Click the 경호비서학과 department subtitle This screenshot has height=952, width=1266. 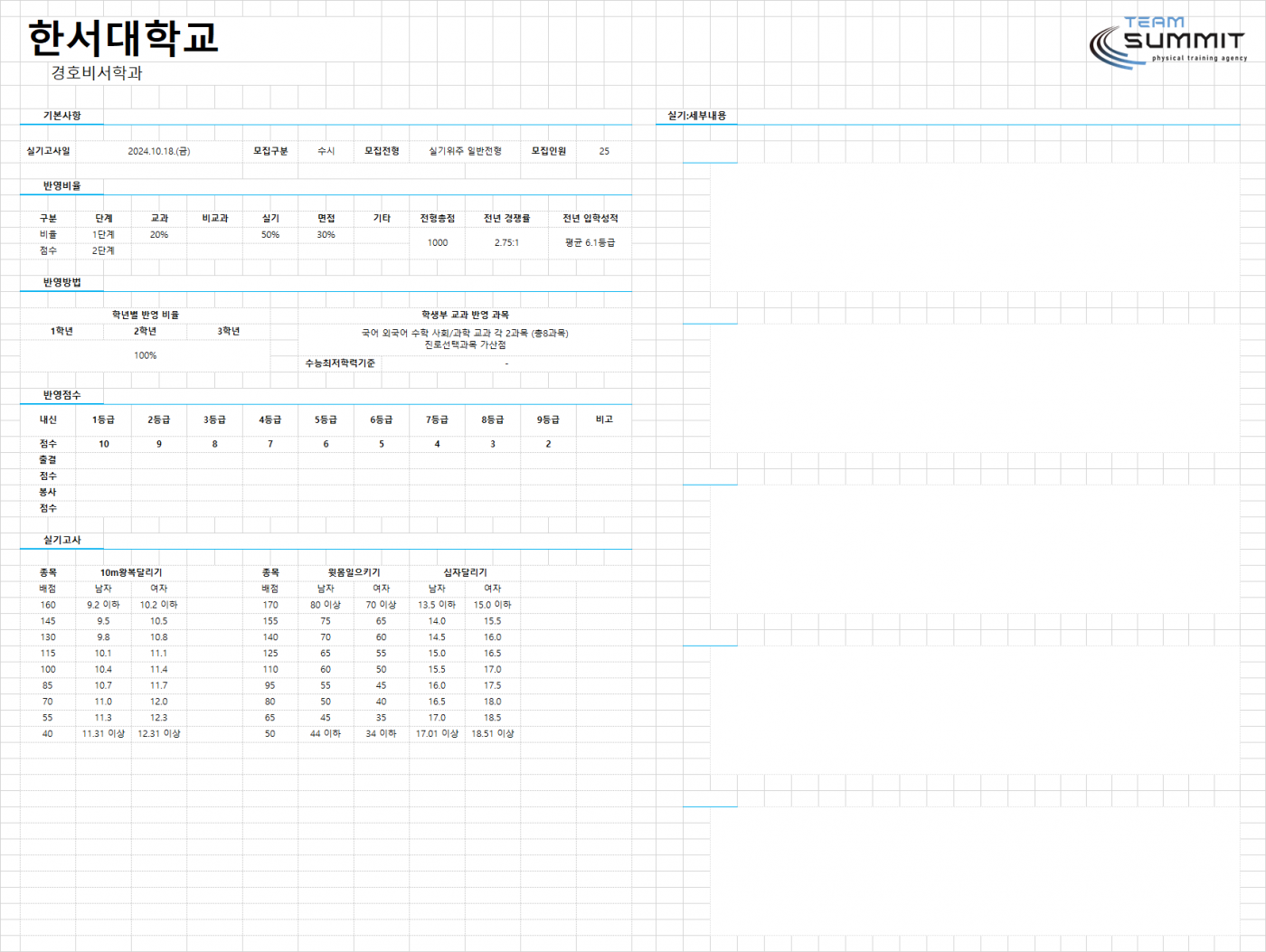(96, 72)
